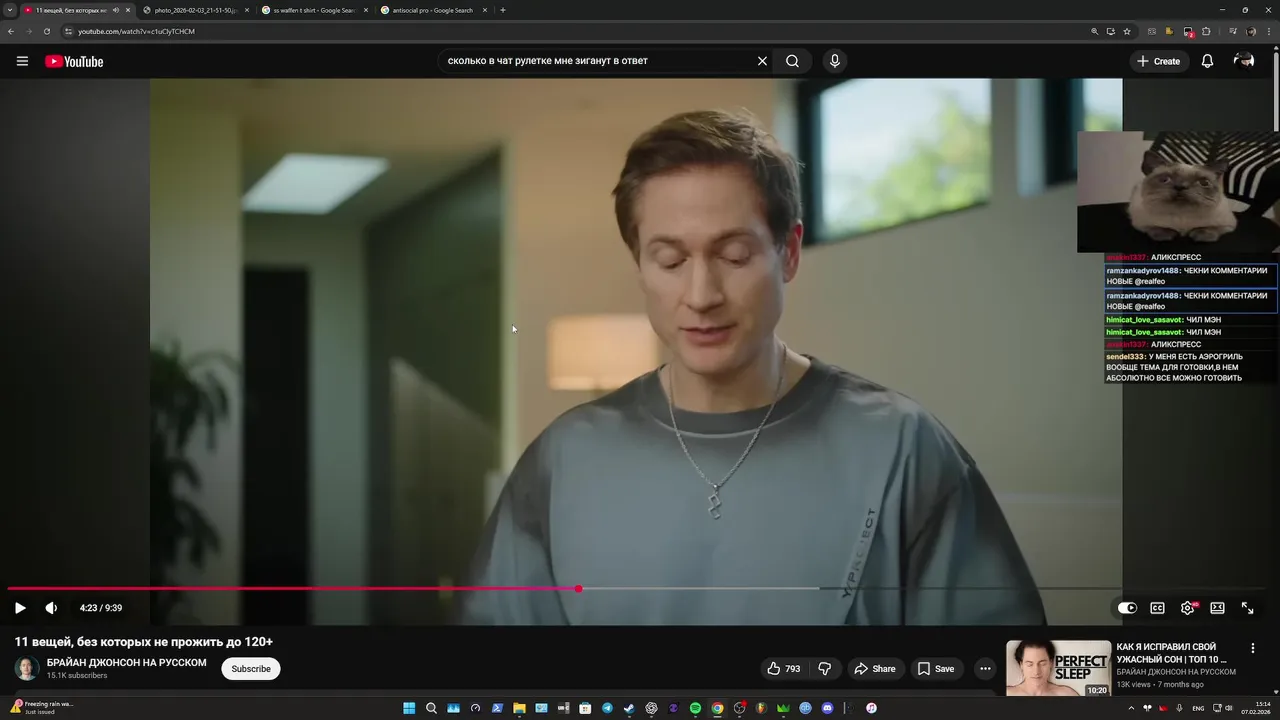The image size is (1280, 720).
Task: Clear the YouTube search query text
Action: click(762, 61)
